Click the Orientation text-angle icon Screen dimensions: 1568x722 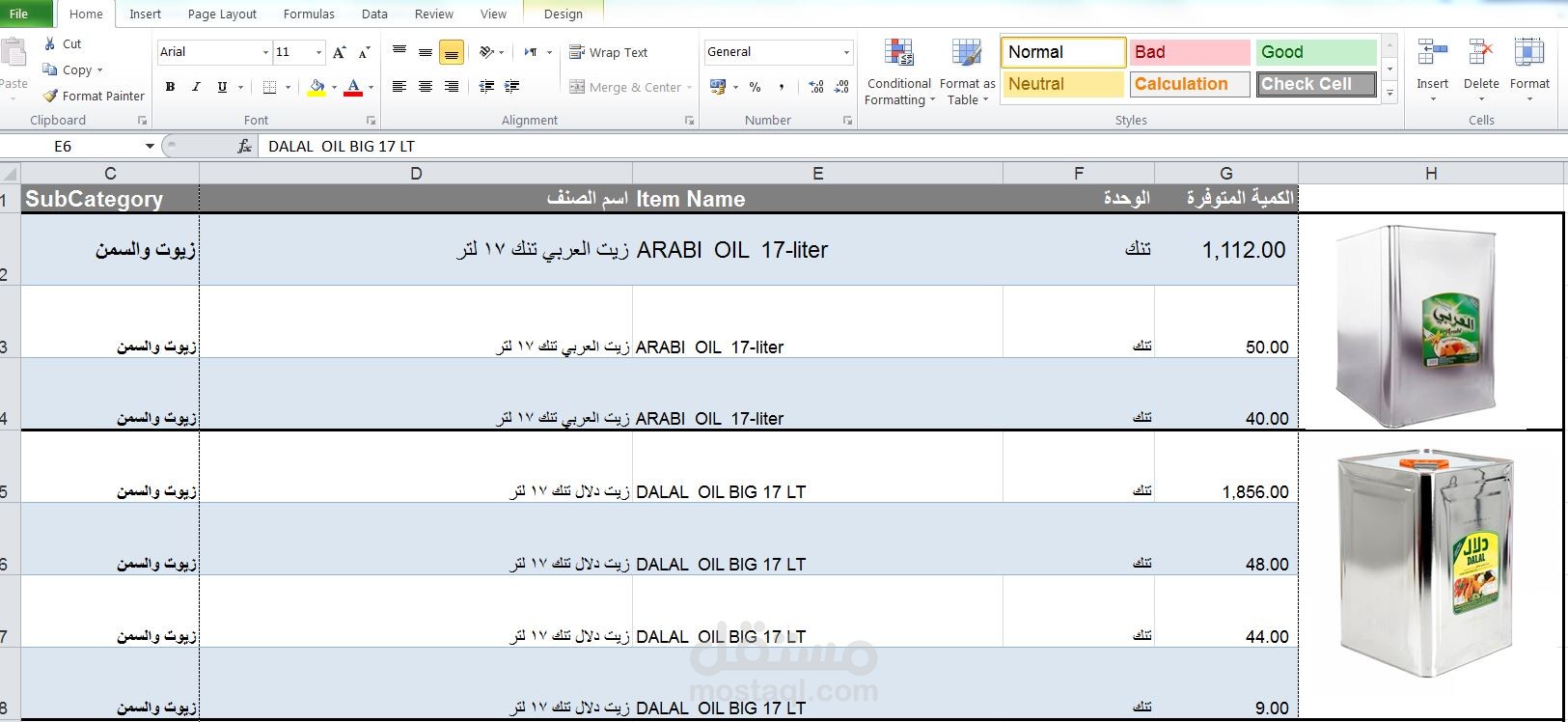coord(486,52)
